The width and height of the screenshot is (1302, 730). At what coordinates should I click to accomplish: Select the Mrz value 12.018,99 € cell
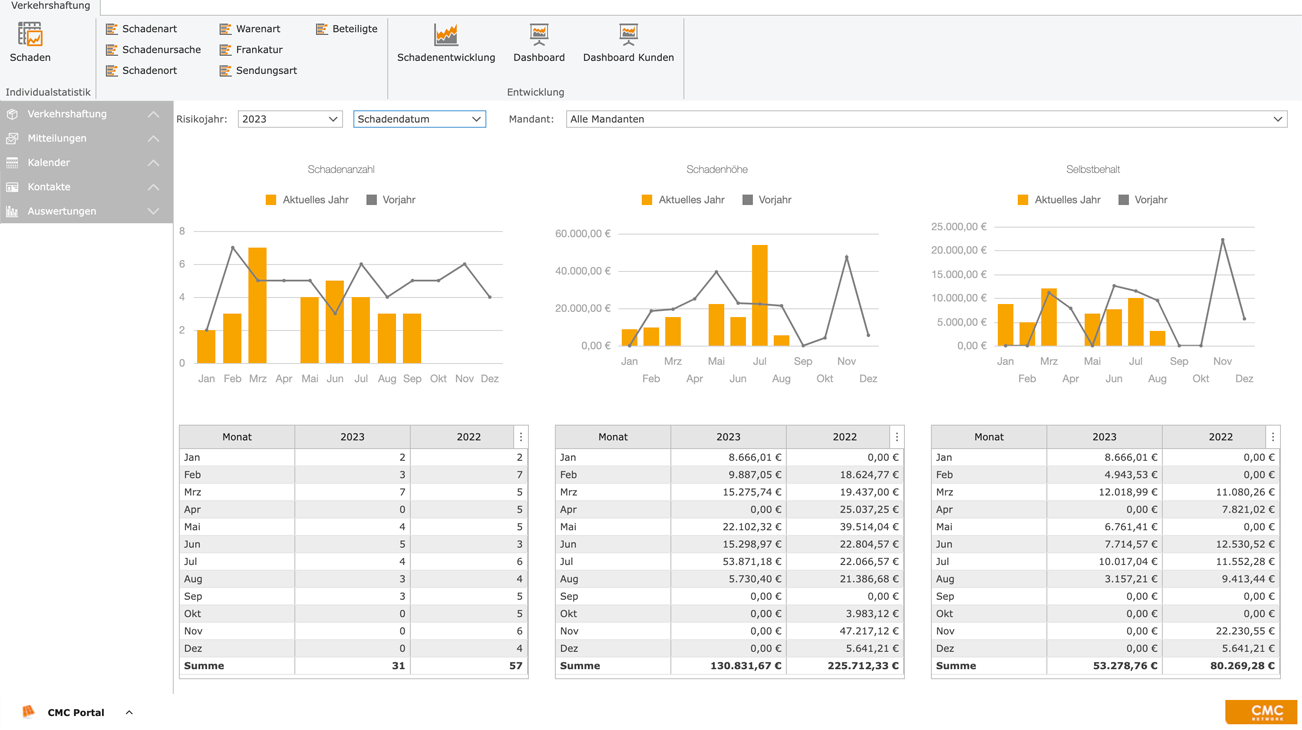click(x=1104, y=492)
